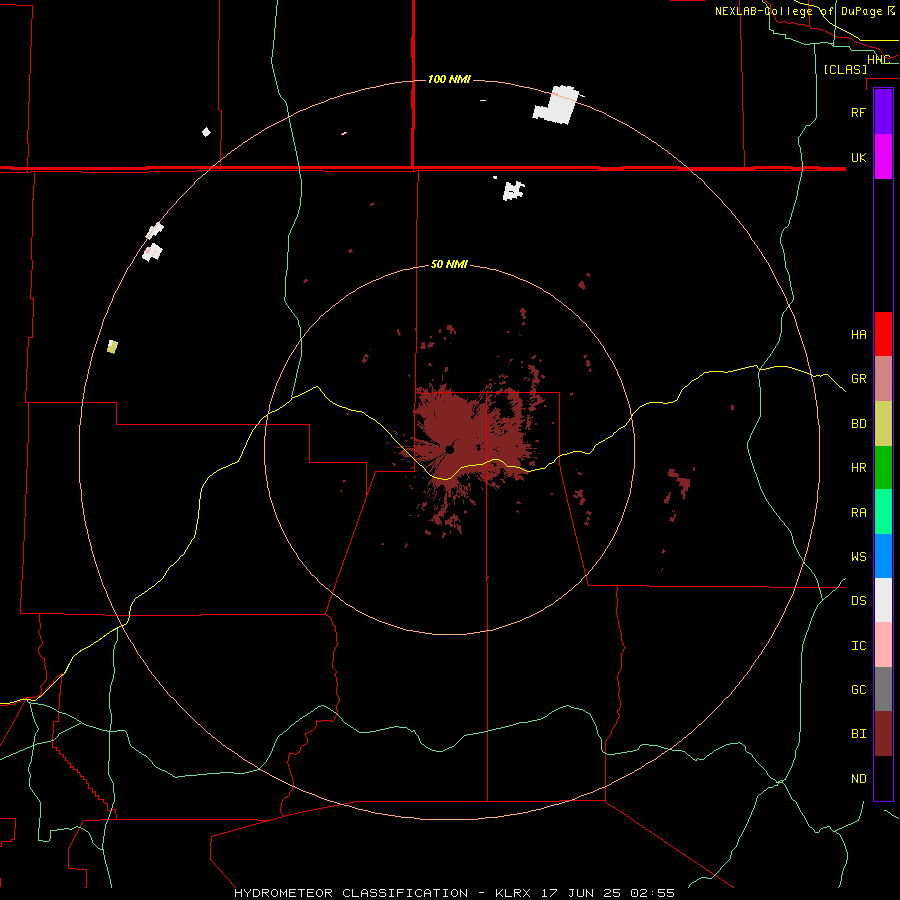
Task: Click the 100 NMI range ring label
Action: pyautogui.click(x=449, y=79)
